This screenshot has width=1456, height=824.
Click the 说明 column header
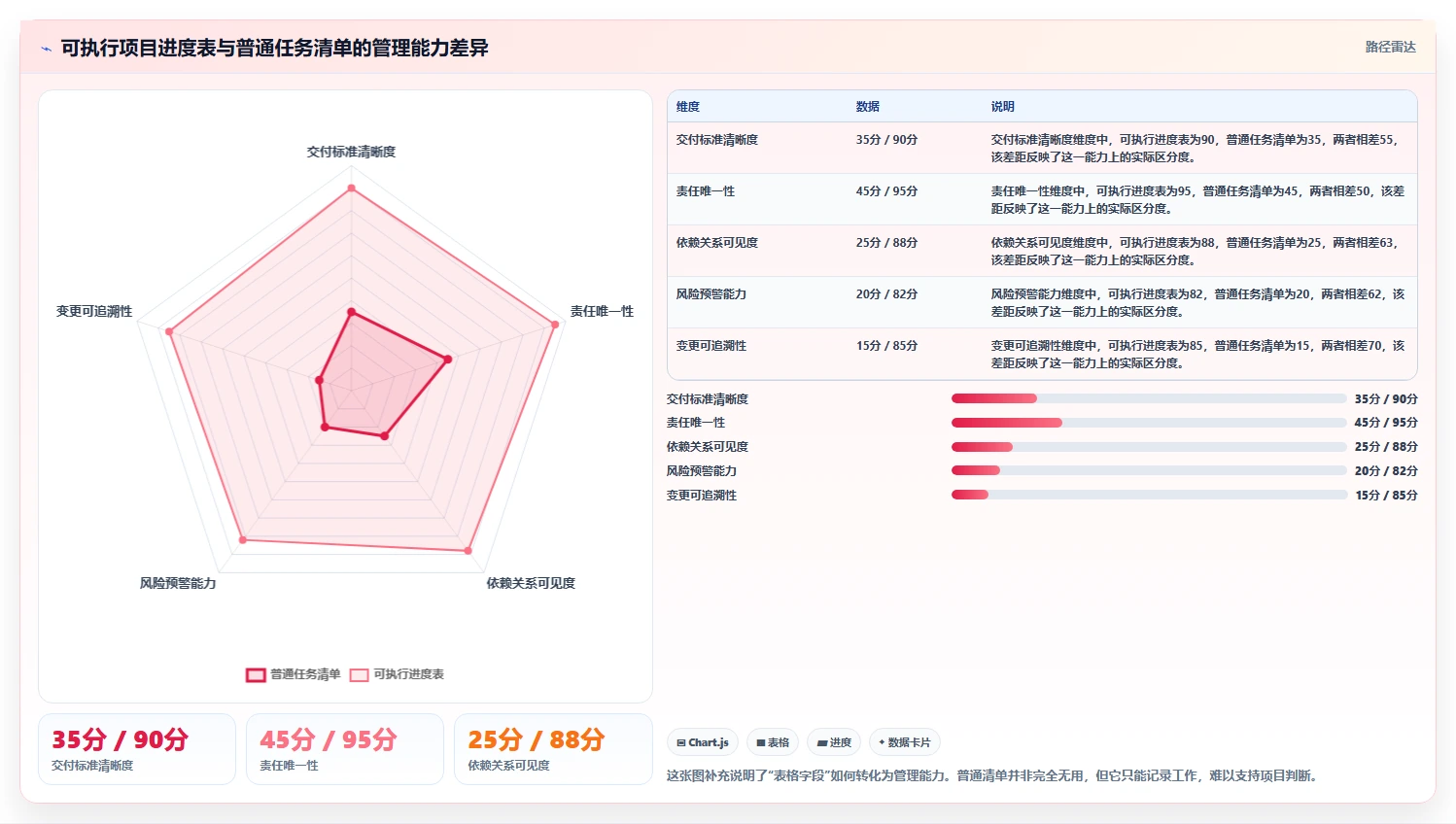(1003, 107)
